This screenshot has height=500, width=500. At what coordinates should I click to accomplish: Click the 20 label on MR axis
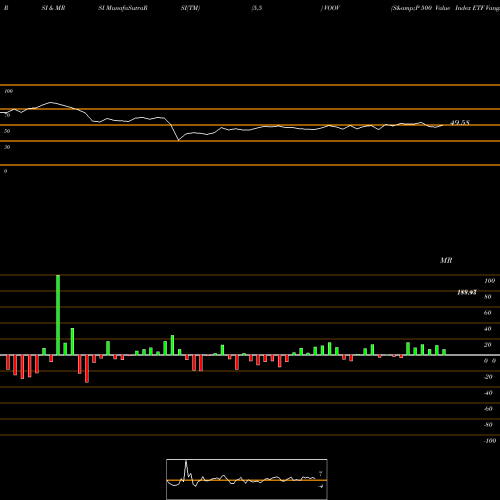(488, 345)
